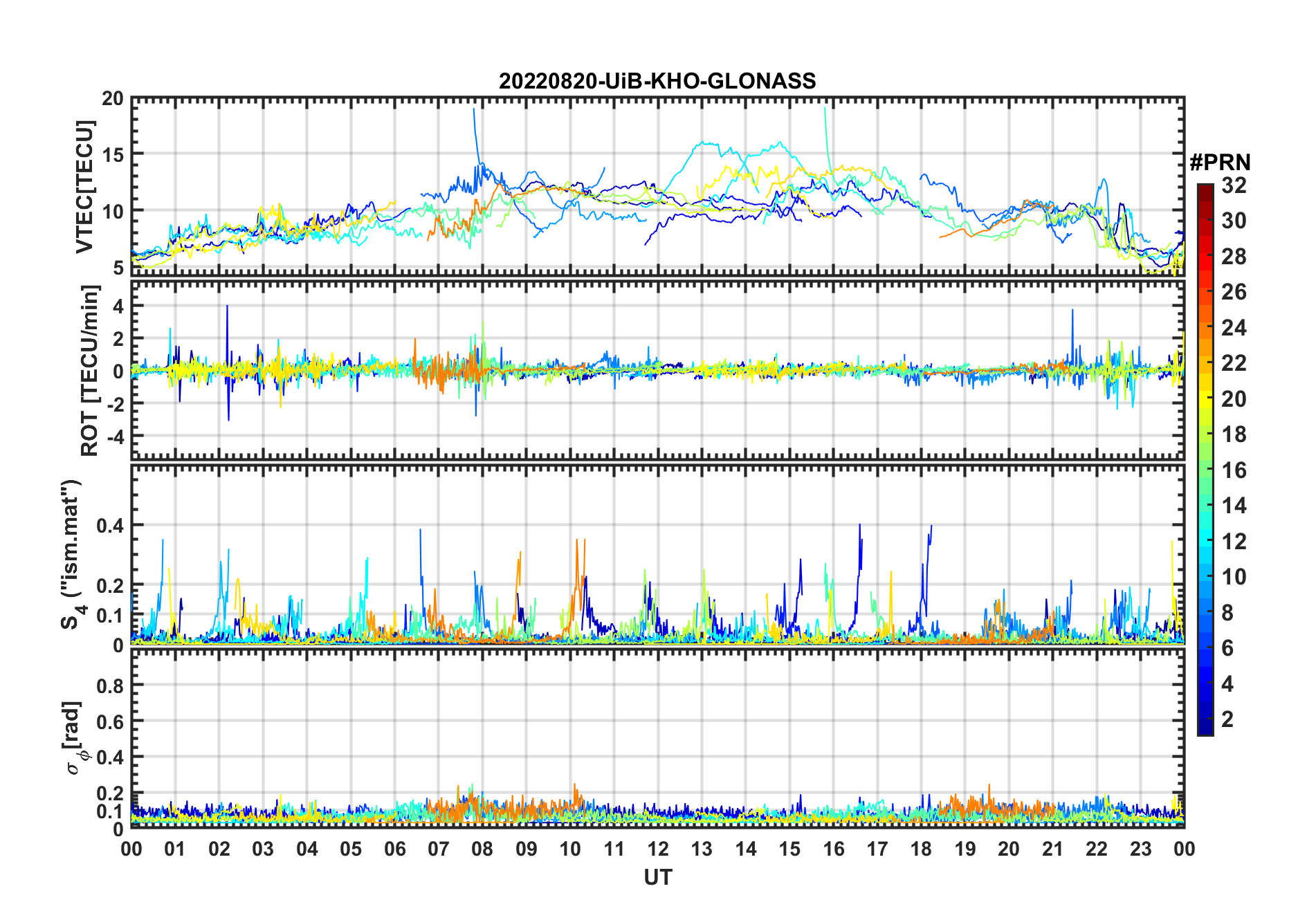This screenshot has height=920, width=1316.
Task: Select the "21" hour tick on UT axis
Action: coord(1052,849)
